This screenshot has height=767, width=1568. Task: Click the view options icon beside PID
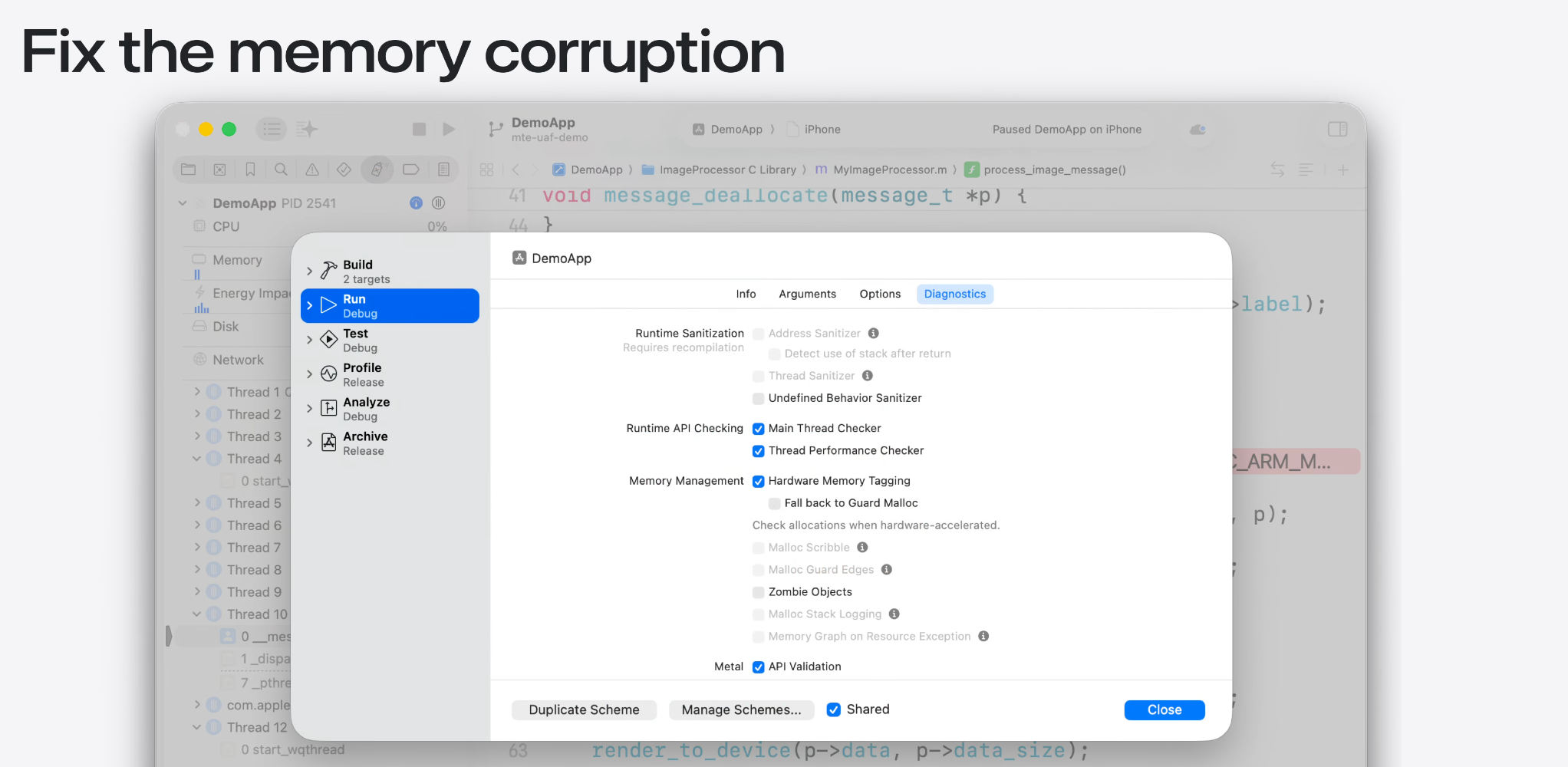[x=439, y=203]
